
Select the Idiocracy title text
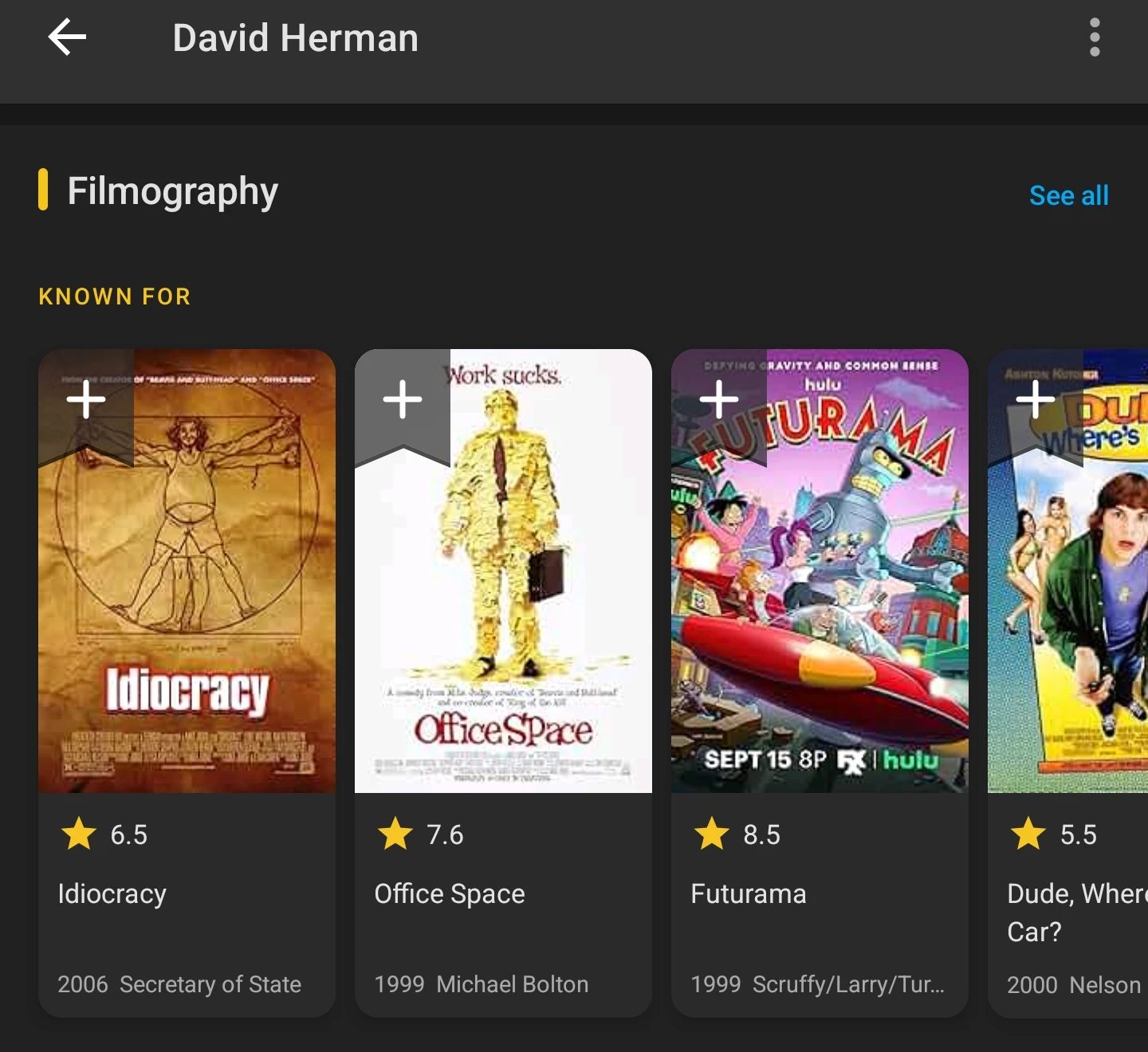[x=112, y=893]
